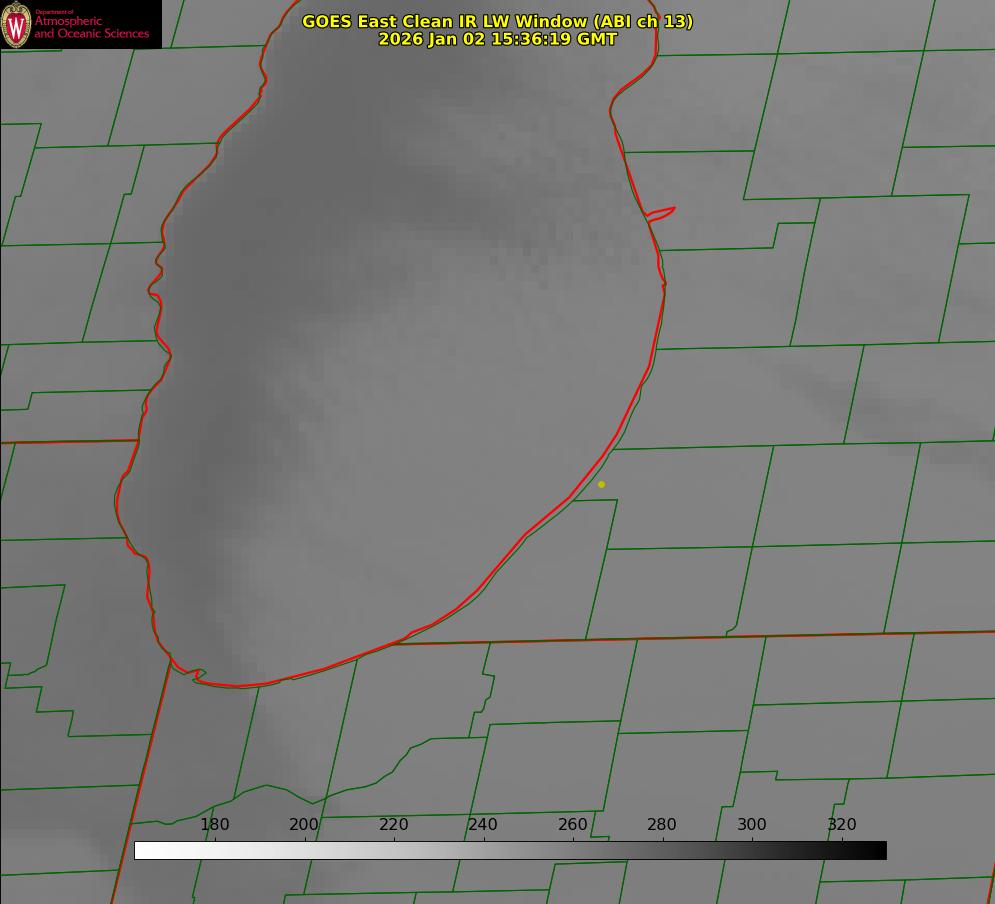The width and height of the screenshot is (995, 904).
Task: Click the GOES East Clean IR title
Action: (497, 21)
